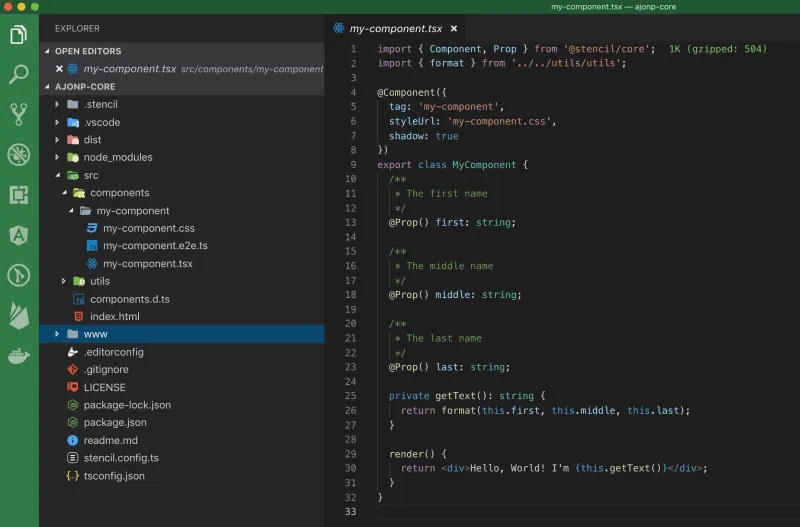Open the Extensions view icon

click(18, 194)
